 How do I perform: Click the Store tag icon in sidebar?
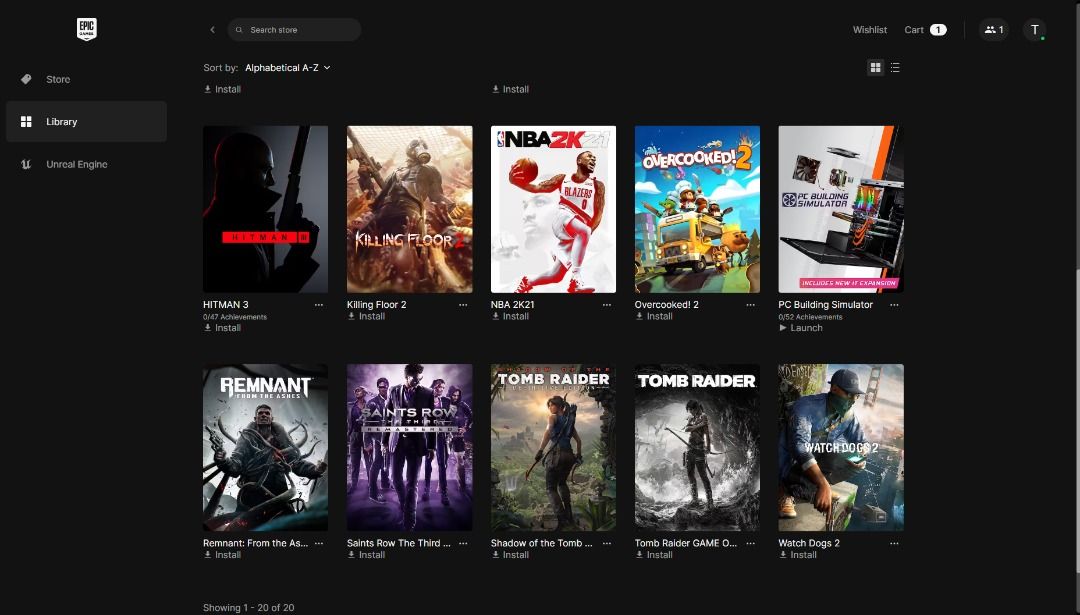point(26,79)
